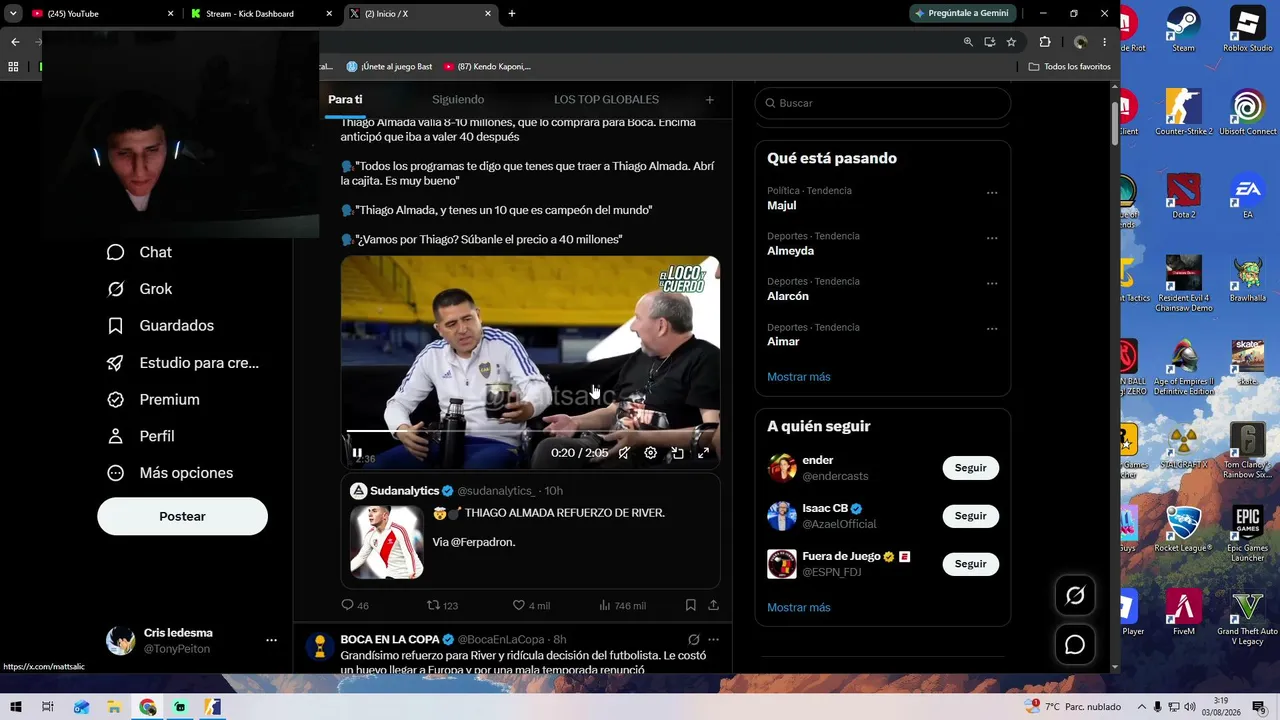Open Chrome three-dot menu
Screen dimensions: 1280x720
click(1105, 42)
